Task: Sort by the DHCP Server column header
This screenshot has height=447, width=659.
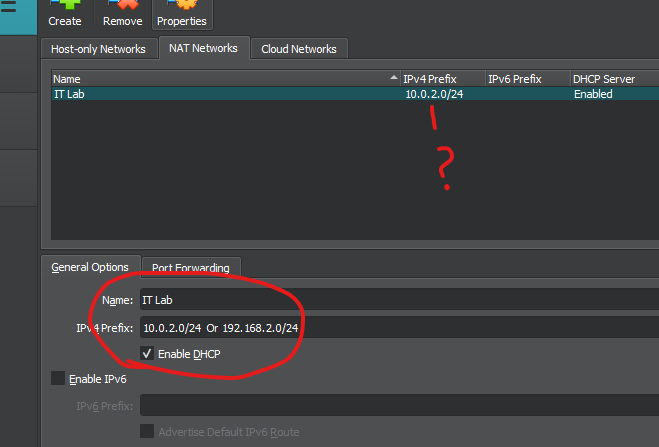Action: [612, 78]
